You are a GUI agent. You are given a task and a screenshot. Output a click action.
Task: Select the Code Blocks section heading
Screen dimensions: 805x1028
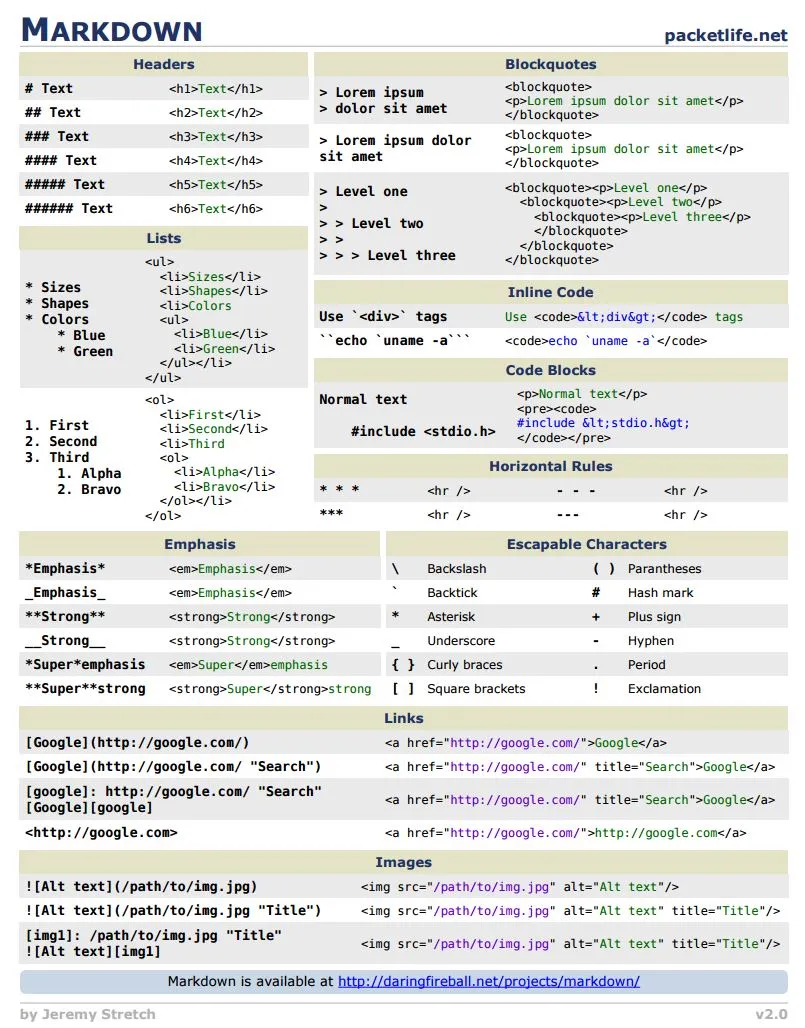551,370
